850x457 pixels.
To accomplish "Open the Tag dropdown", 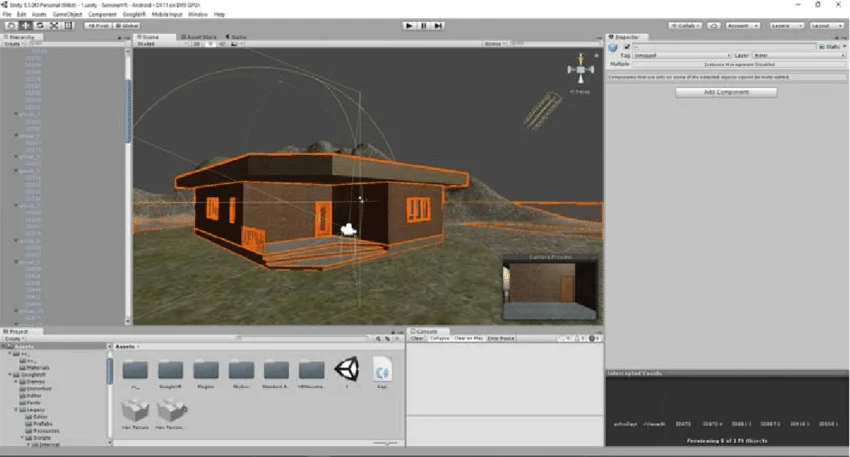I will click(681, 55).
